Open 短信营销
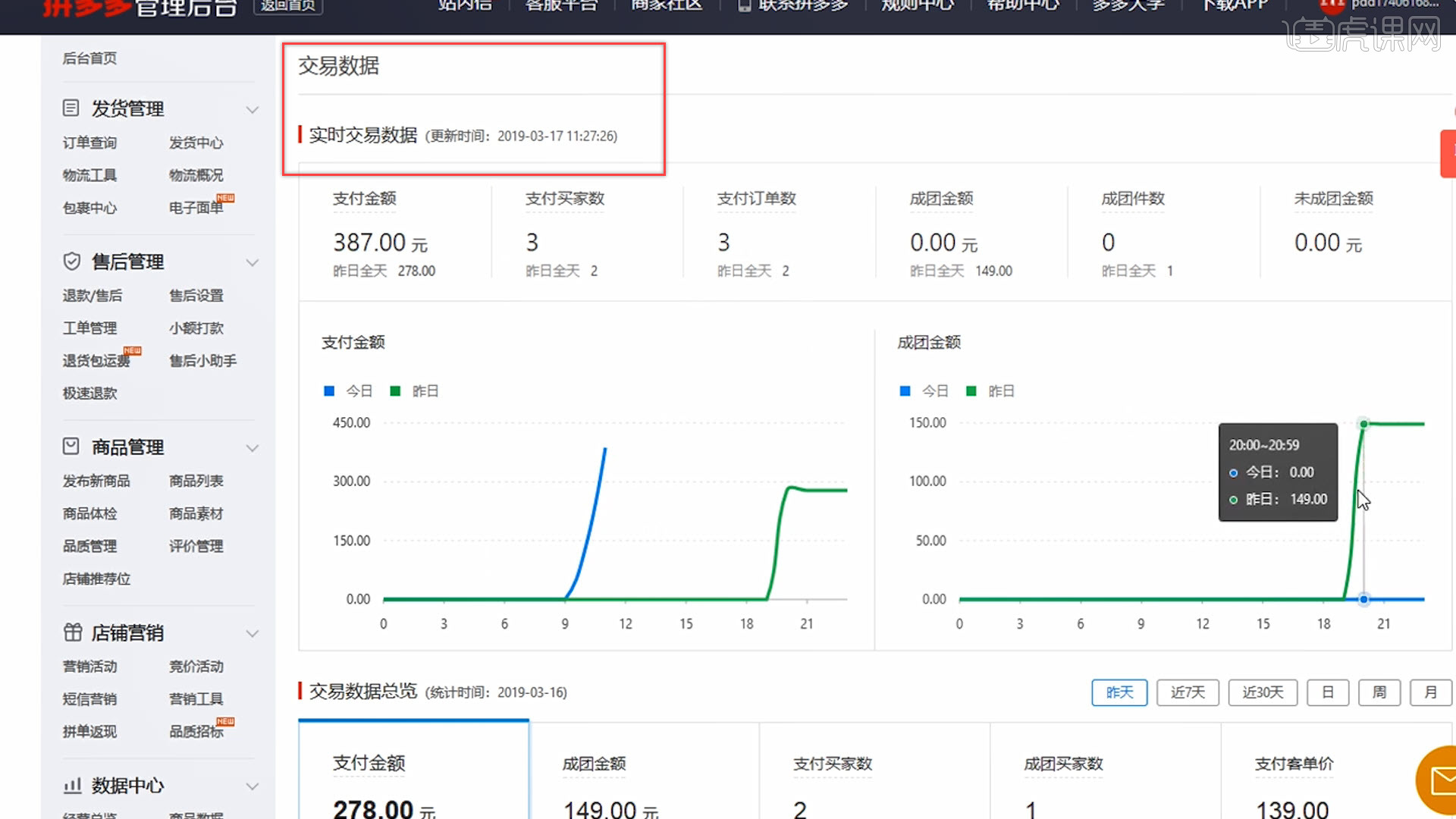This screenshot has width=1456, height=819. (89, 699)
